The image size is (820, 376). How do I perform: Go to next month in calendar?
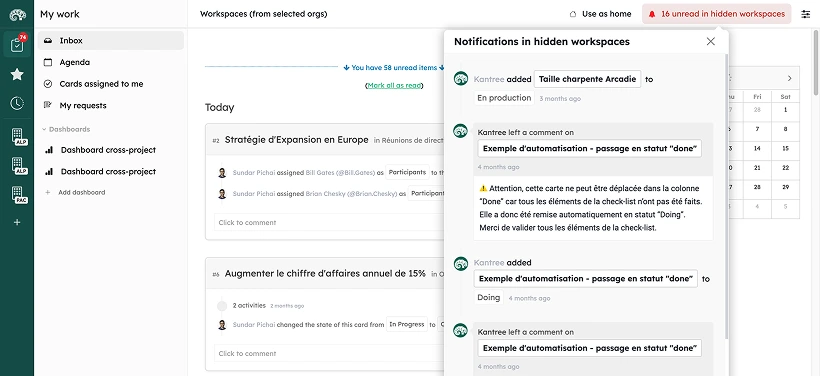point(790,78)
